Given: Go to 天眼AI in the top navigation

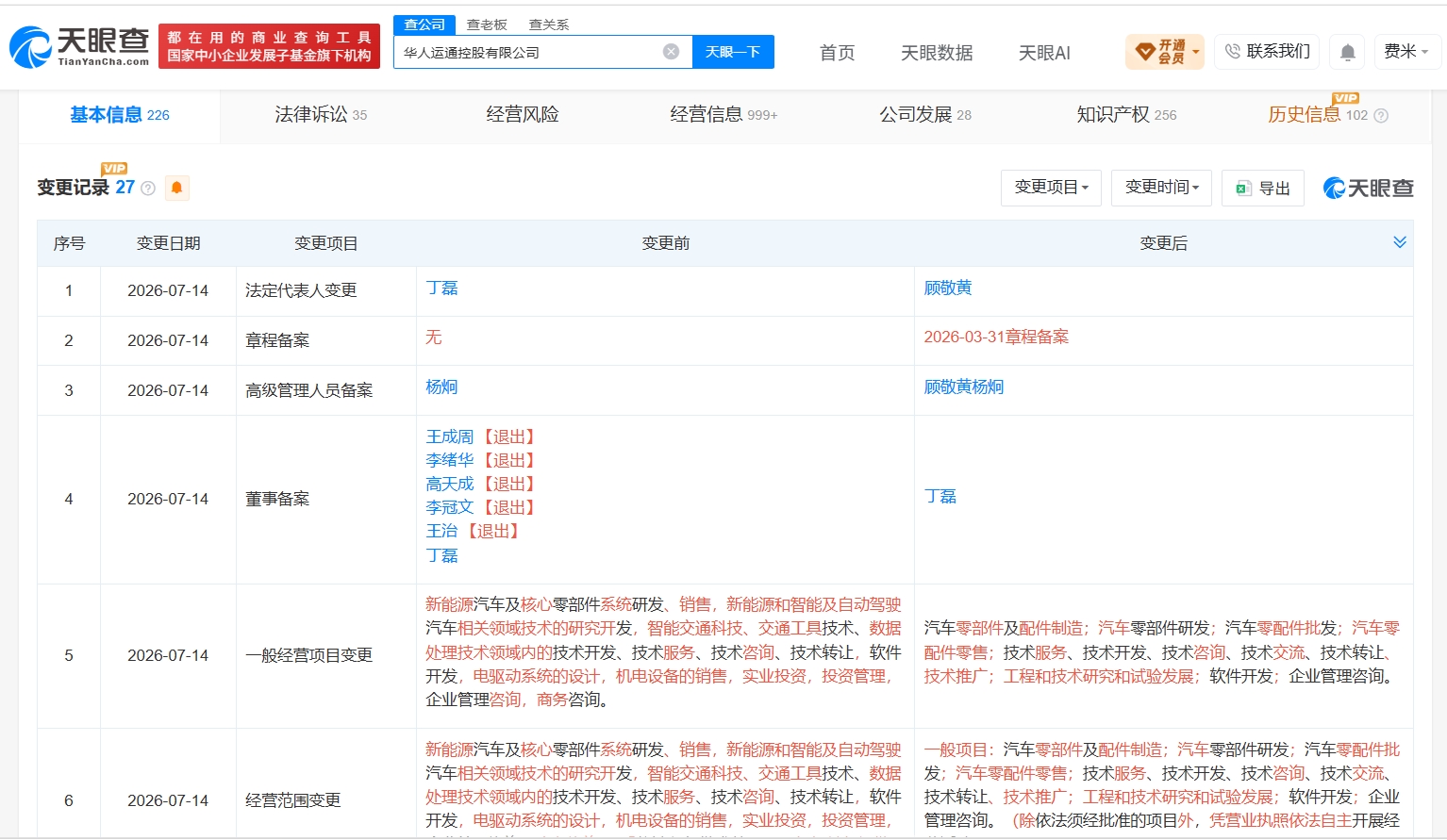Looking at the screenshot, I should pyautogui.click(x=1044, y=53).
